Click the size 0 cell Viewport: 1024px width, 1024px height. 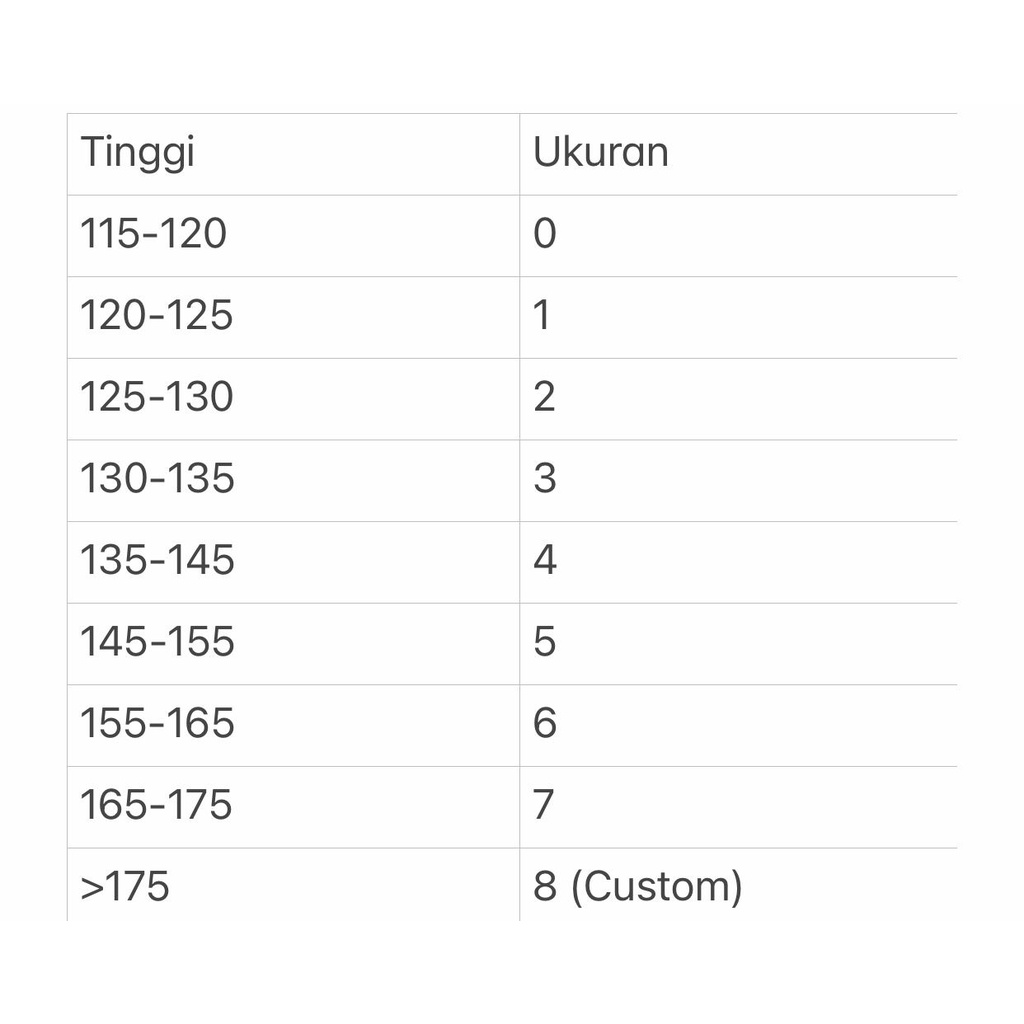pos(545,235)
